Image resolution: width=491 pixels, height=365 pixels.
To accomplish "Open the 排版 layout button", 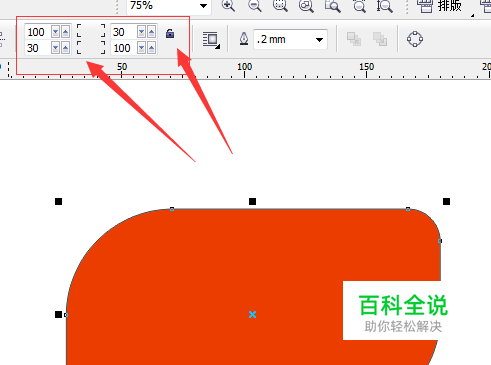I will point(439,6).
